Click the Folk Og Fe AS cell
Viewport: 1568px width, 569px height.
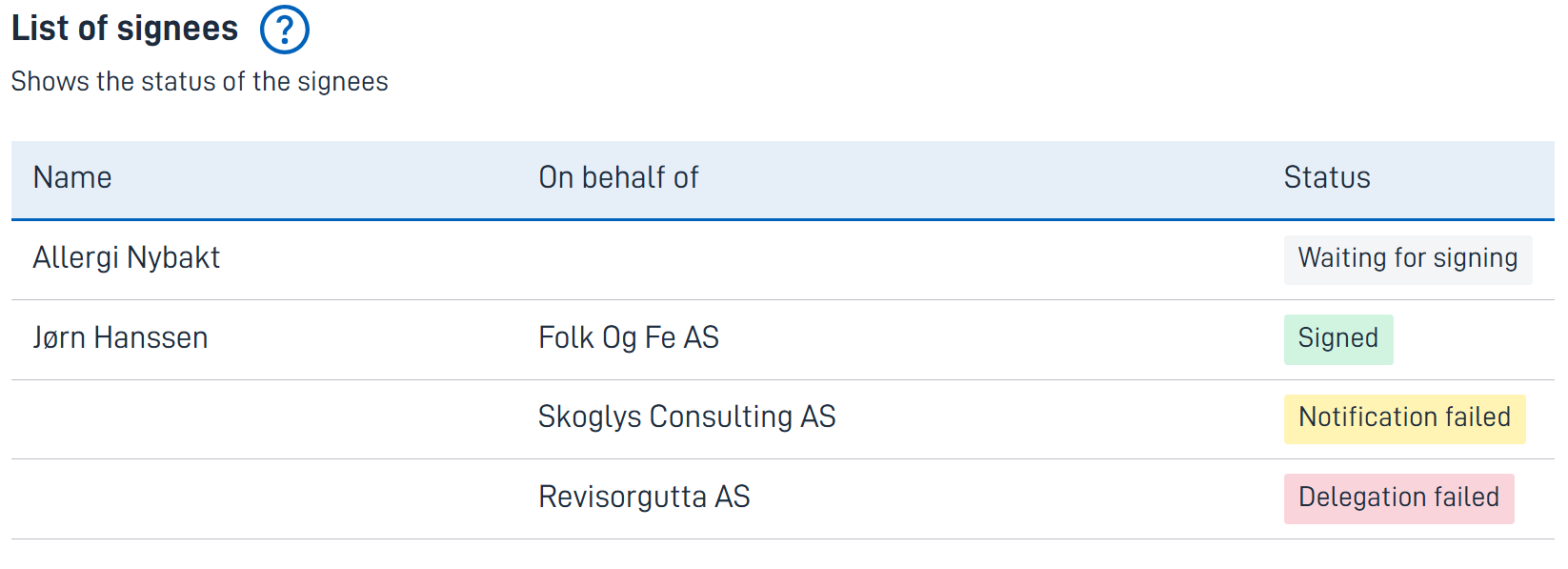pyautogui.click(x=629, y=337)
